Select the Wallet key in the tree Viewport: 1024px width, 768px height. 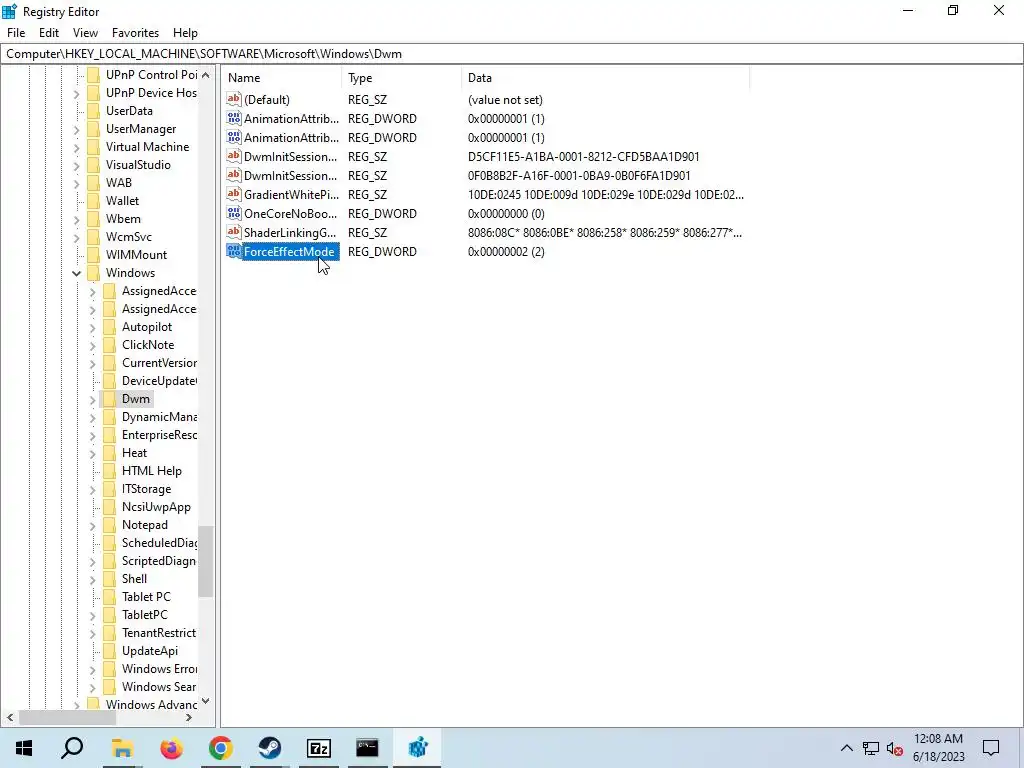[x=122, y=200]
